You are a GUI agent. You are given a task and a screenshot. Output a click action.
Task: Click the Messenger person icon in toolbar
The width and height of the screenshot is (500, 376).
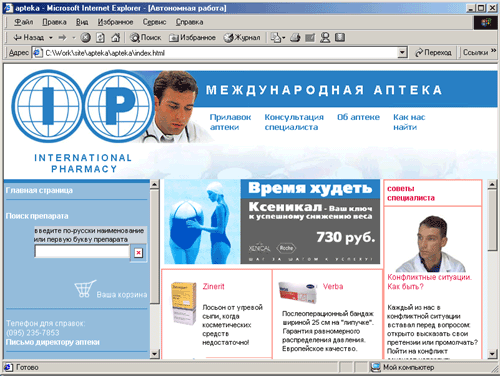point(325,38)
